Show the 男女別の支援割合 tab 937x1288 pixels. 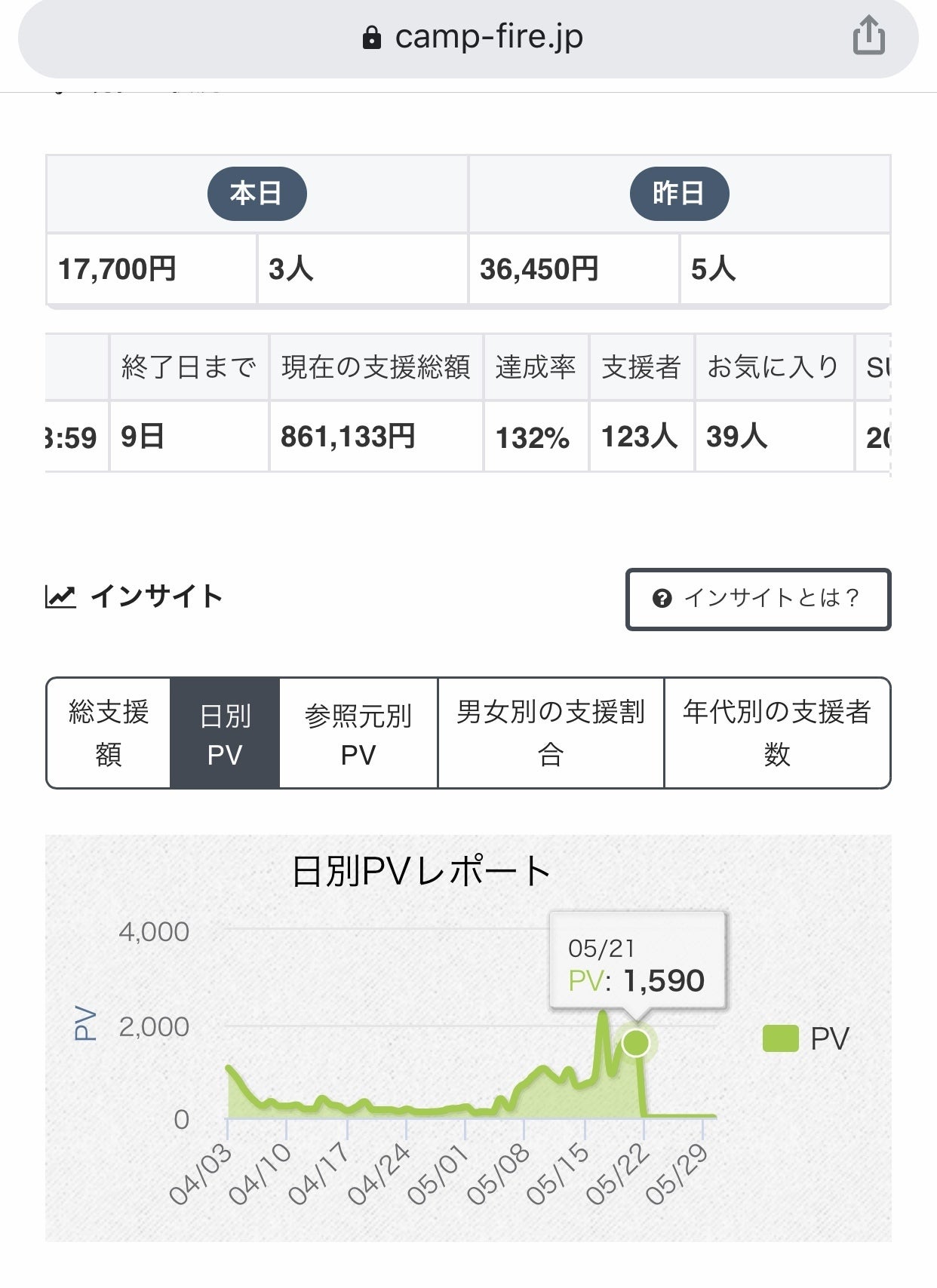pos(551,733)
